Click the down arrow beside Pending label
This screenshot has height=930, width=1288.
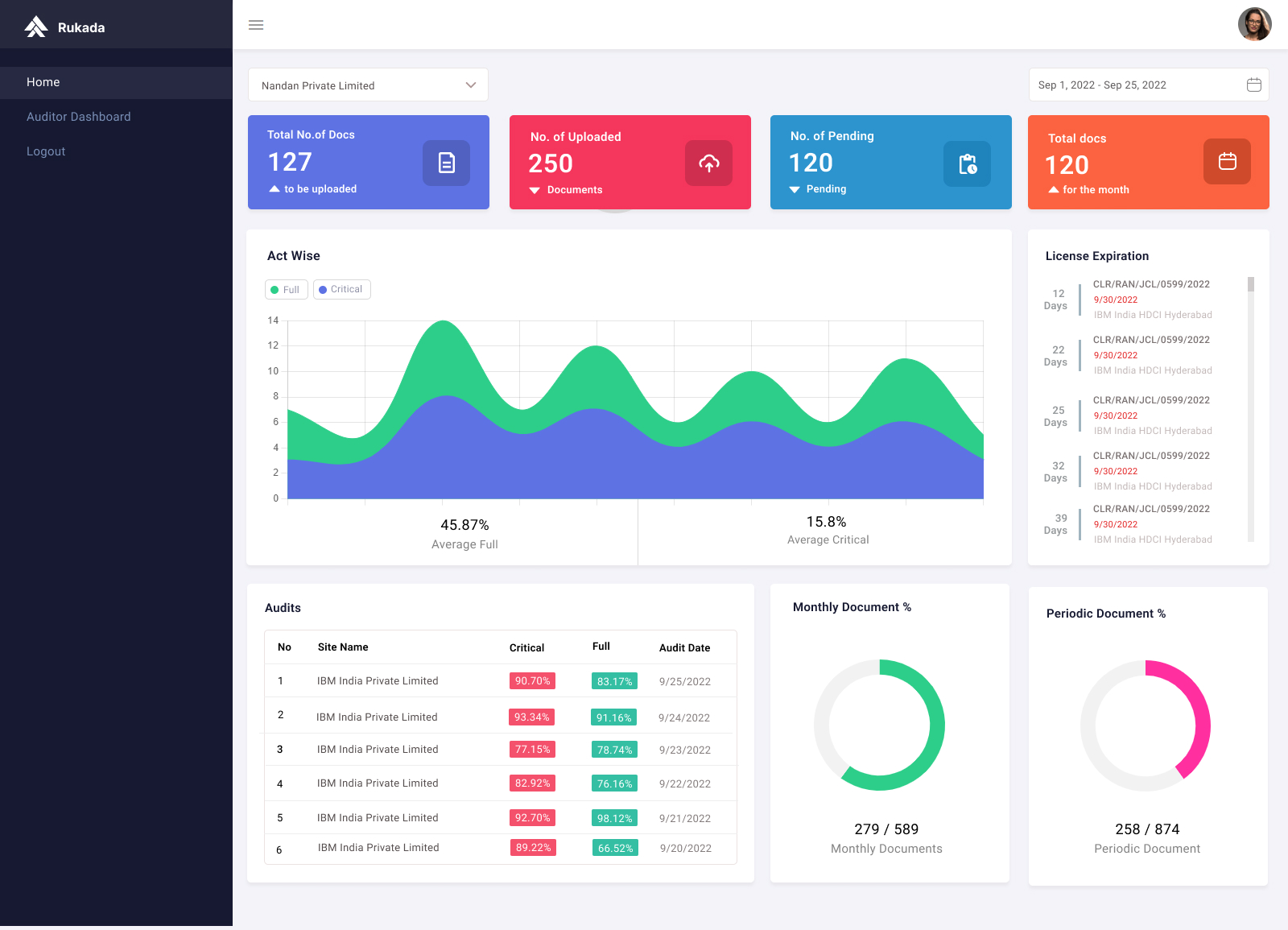pyautogui.click(x=795, y=190)
